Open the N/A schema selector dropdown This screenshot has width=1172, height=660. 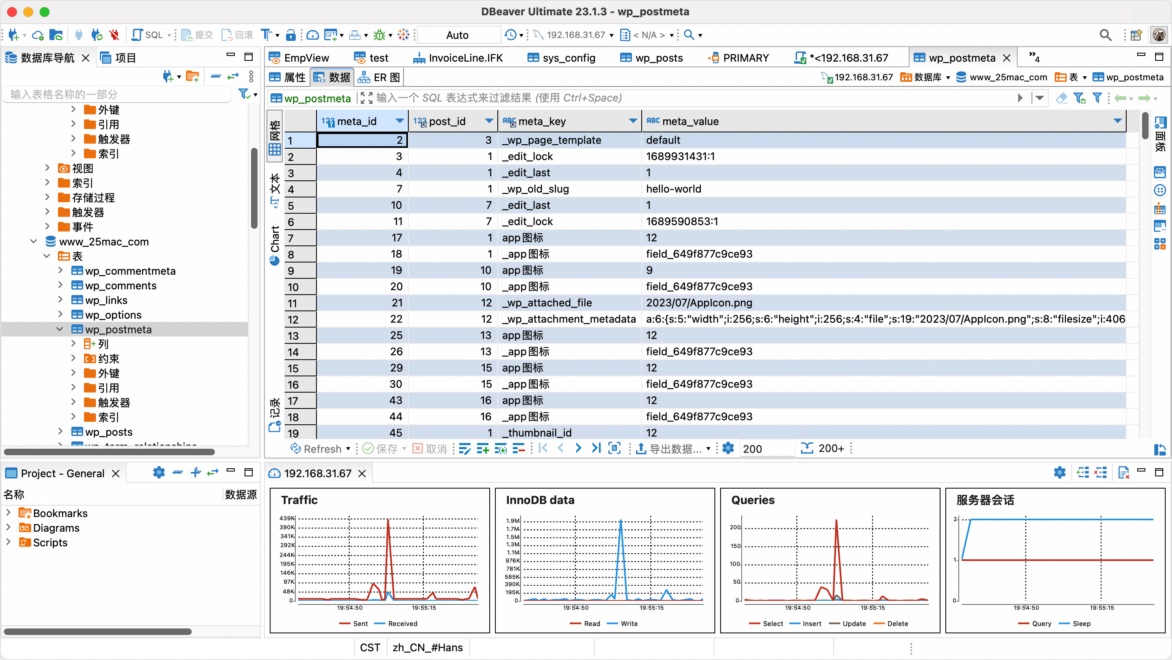(x=647, y=35)
